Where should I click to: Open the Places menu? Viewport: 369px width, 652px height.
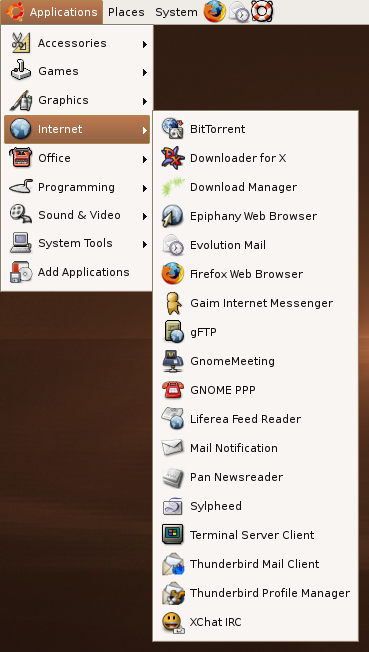[x=126, y=12]
